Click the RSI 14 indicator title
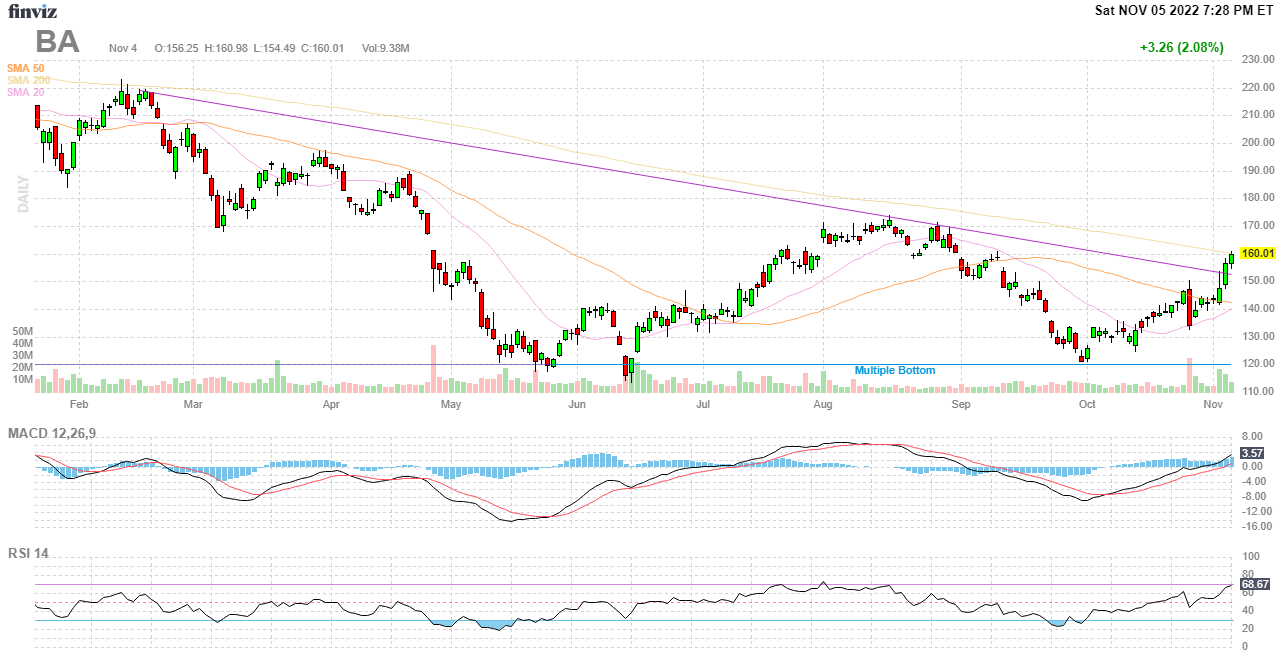Viewport: 1282px width, 662px height. point(29,553)
